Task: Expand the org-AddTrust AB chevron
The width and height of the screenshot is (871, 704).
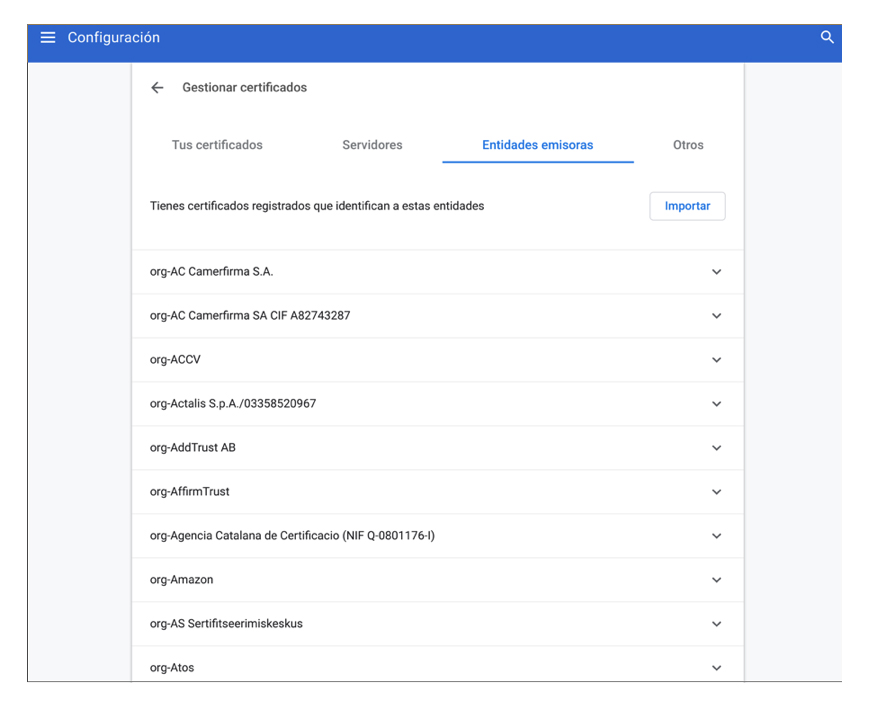Action: 717,448
